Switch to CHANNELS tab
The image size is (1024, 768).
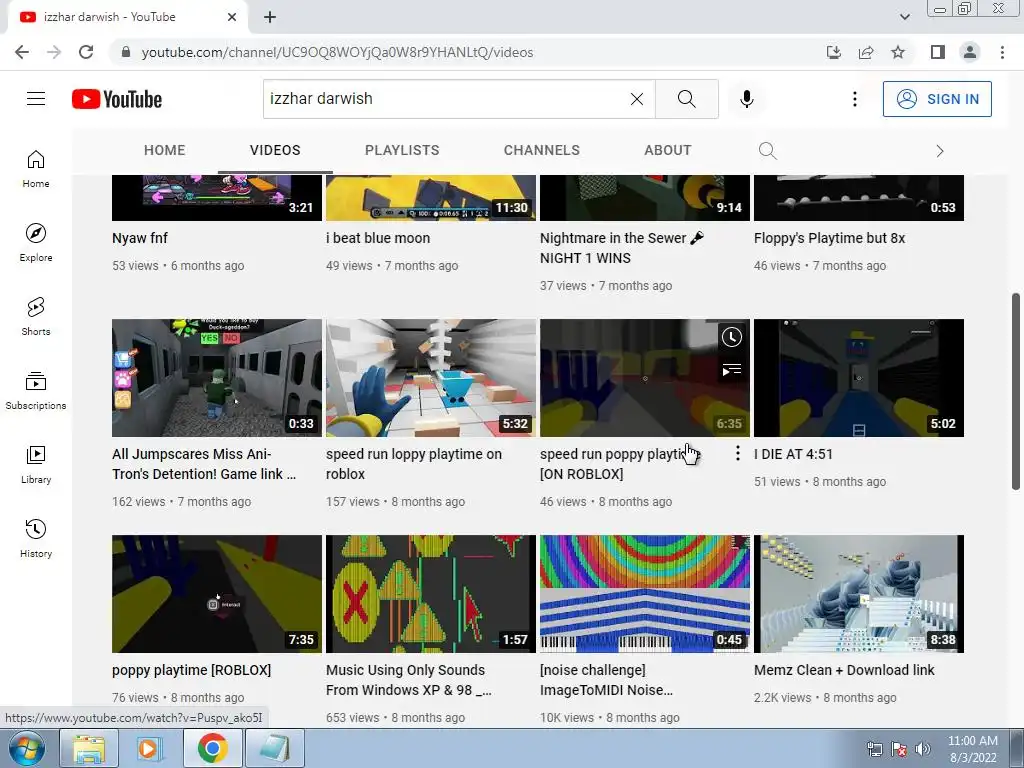(x=541, y=150)
